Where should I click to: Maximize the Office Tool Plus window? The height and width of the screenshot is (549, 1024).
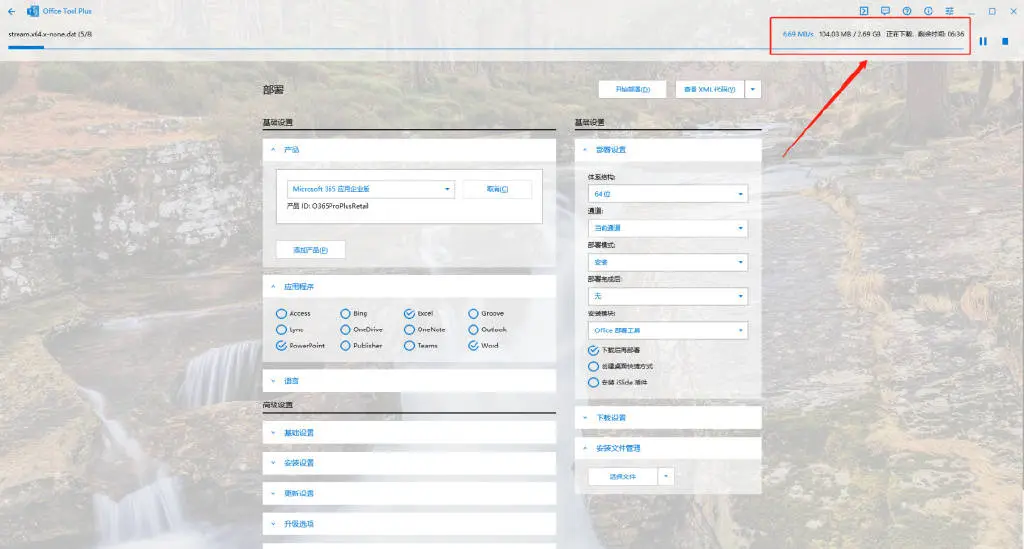(992, 11)
